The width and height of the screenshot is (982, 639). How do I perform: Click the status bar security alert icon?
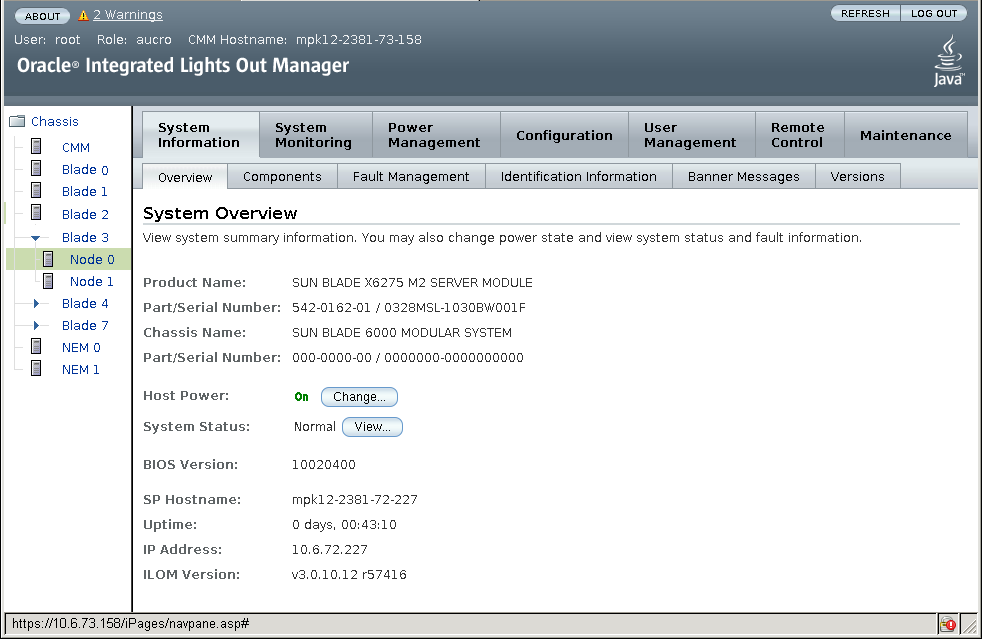948,624
